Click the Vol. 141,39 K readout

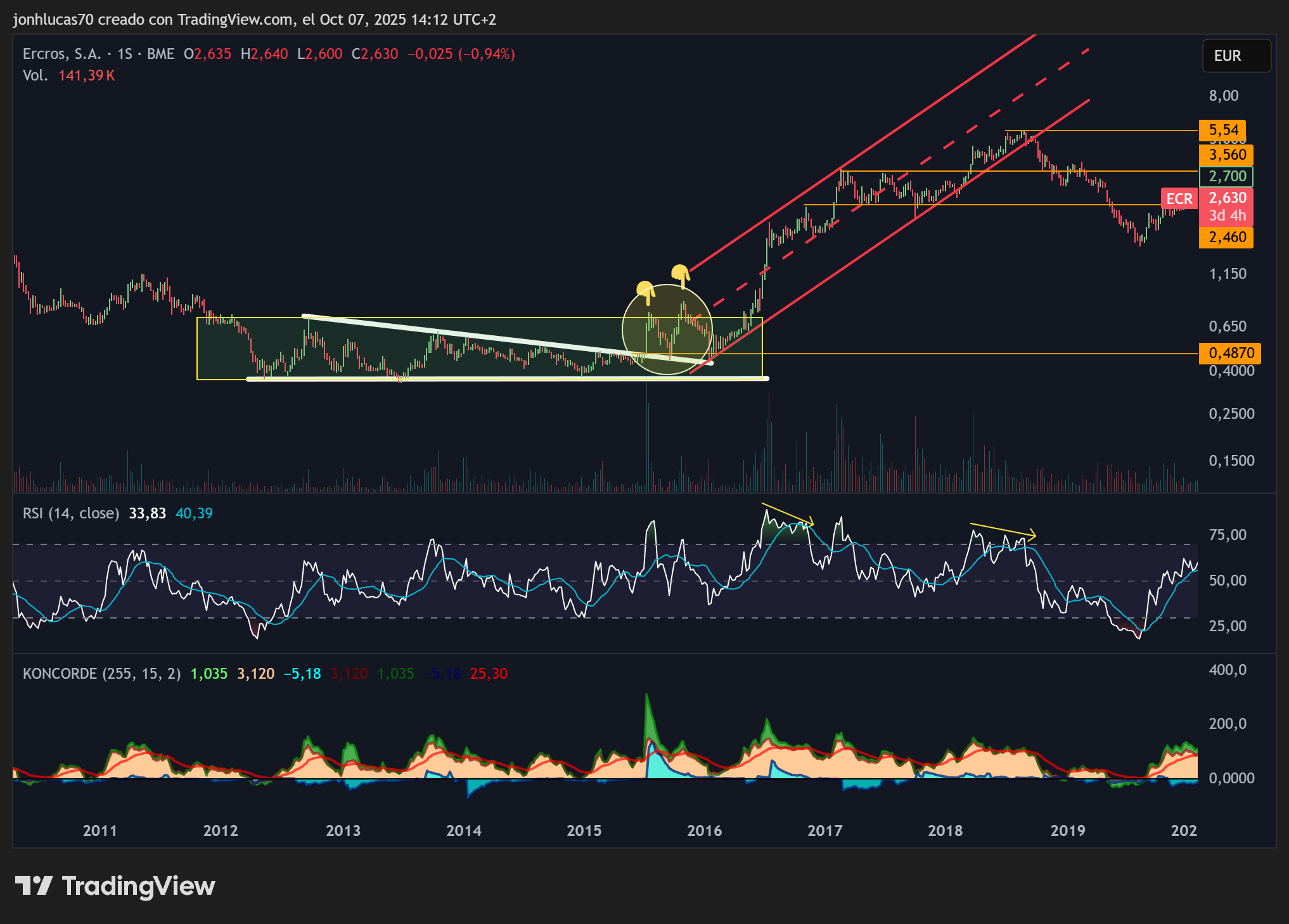coord(69,75)
